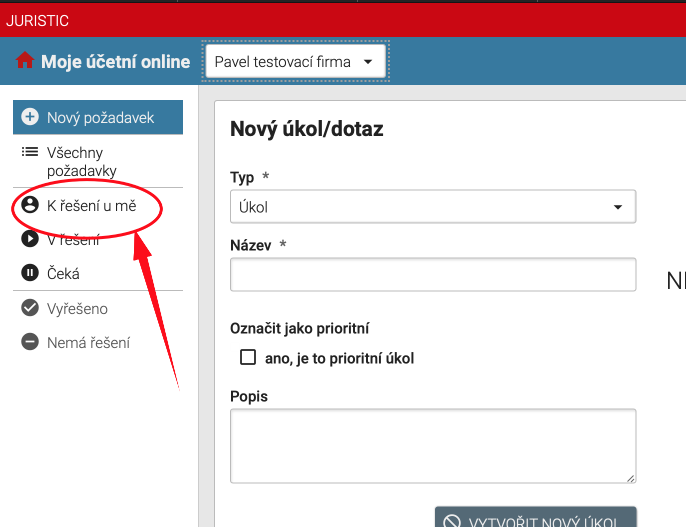Click the checkmark icon beside Vyřešeno
The height and width of the screenshot is (527, 686).
[x=30, y=308]
